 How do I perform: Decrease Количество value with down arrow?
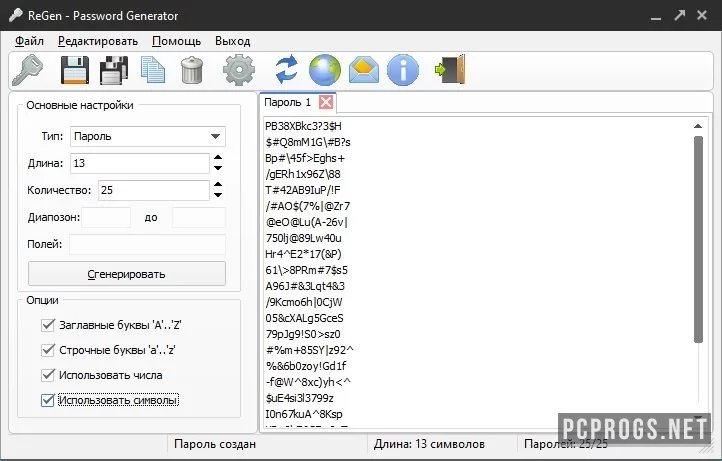click(218, 195)
